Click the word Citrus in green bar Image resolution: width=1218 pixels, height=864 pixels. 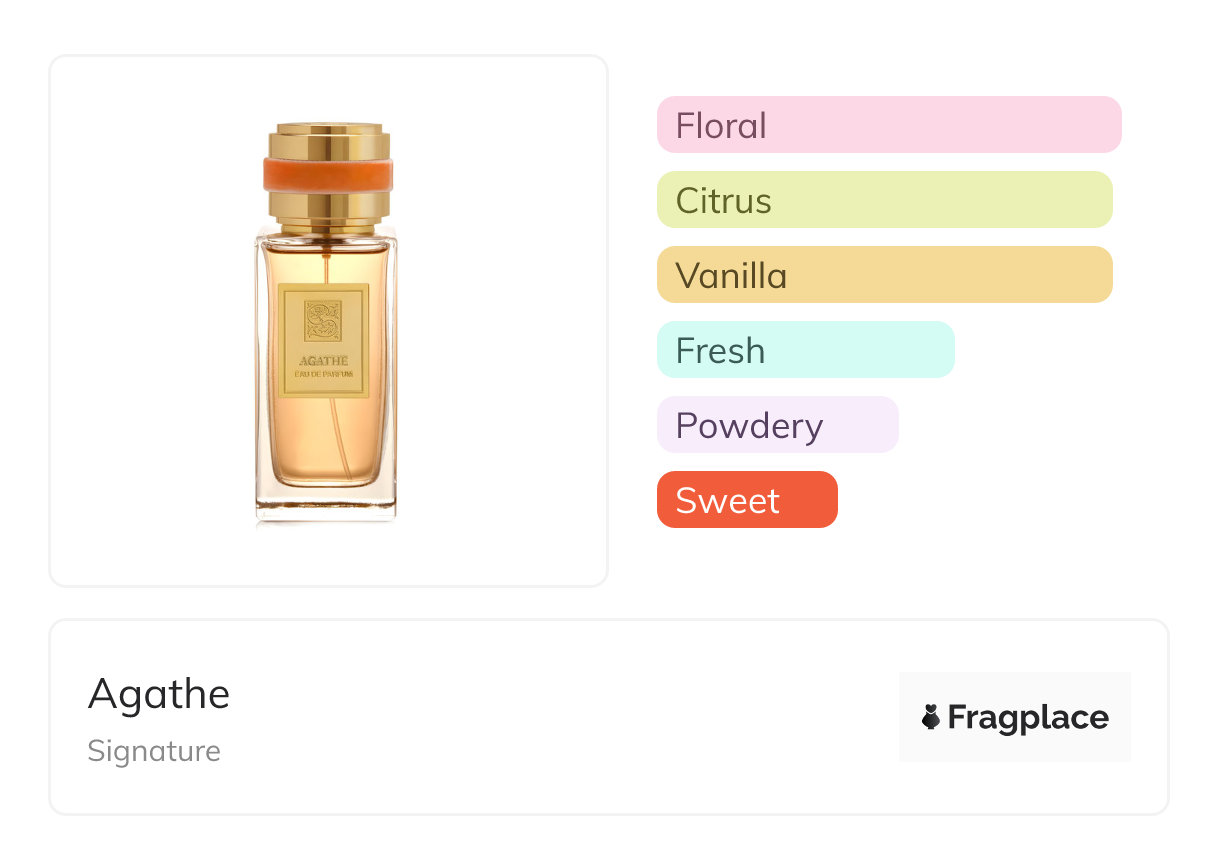(723, 201)
